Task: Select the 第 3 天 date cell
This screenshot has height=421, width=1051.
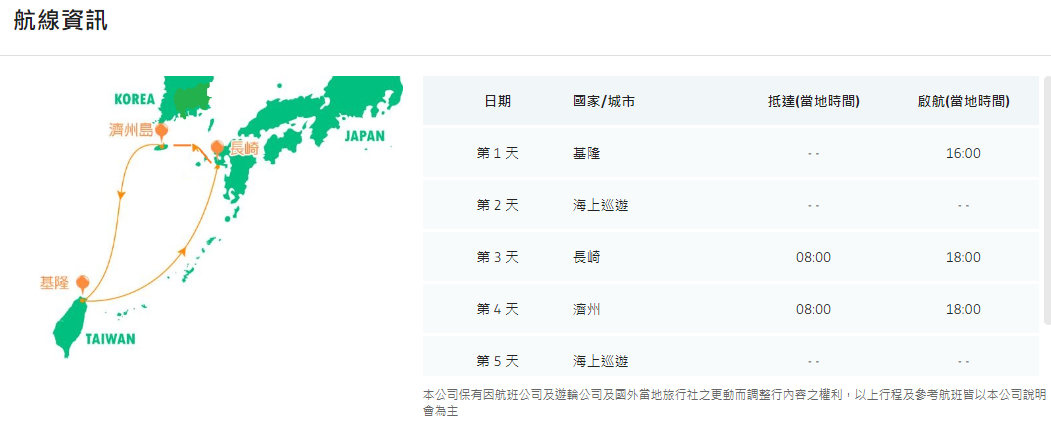Action: tap(497, 257)
